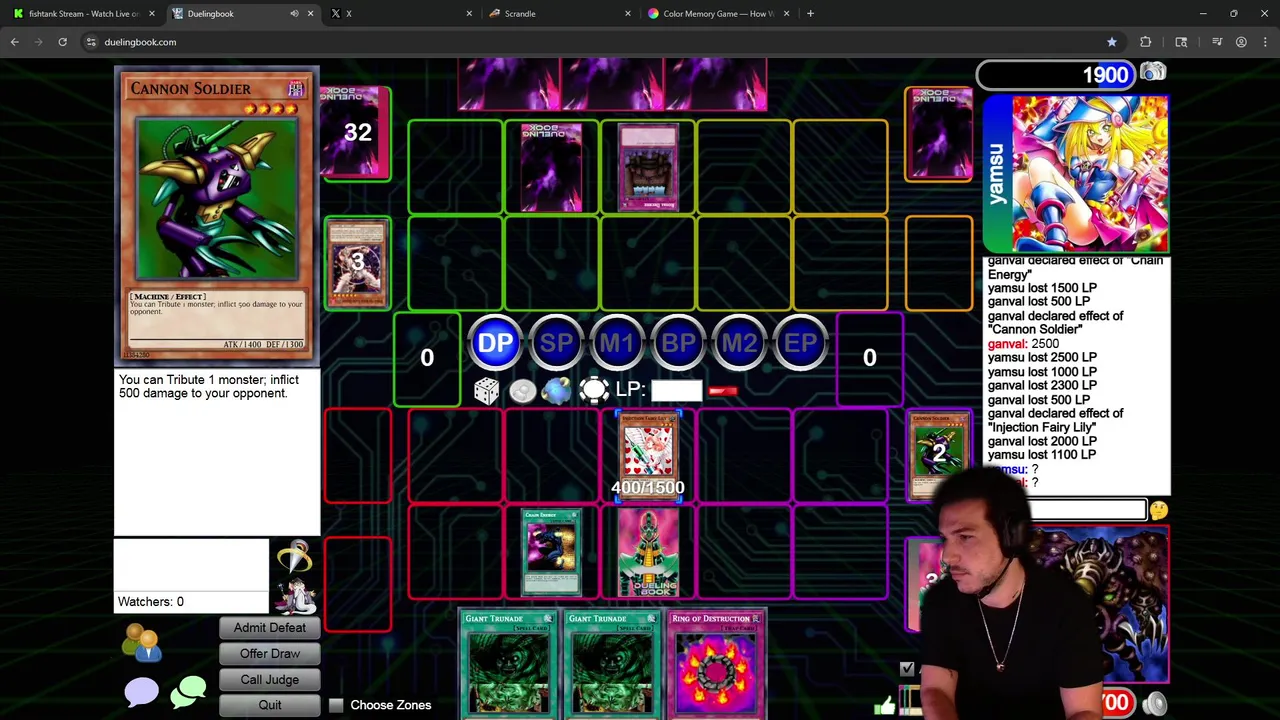This screenshot has width=1280, height=720.
Task: Click the LP input field
Action: [677, 391]
